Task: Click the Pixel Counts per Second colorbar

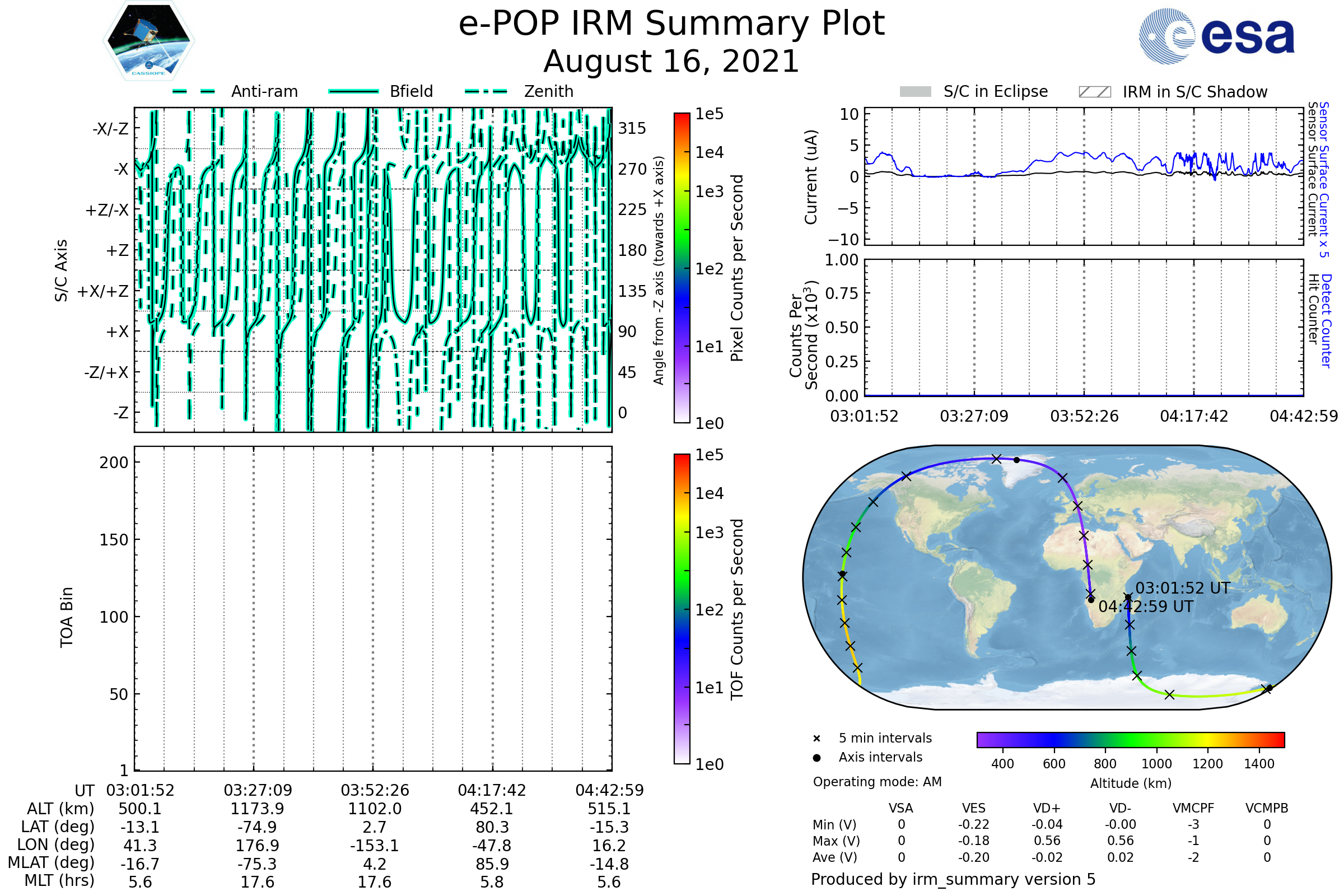Action: [682, 268]
